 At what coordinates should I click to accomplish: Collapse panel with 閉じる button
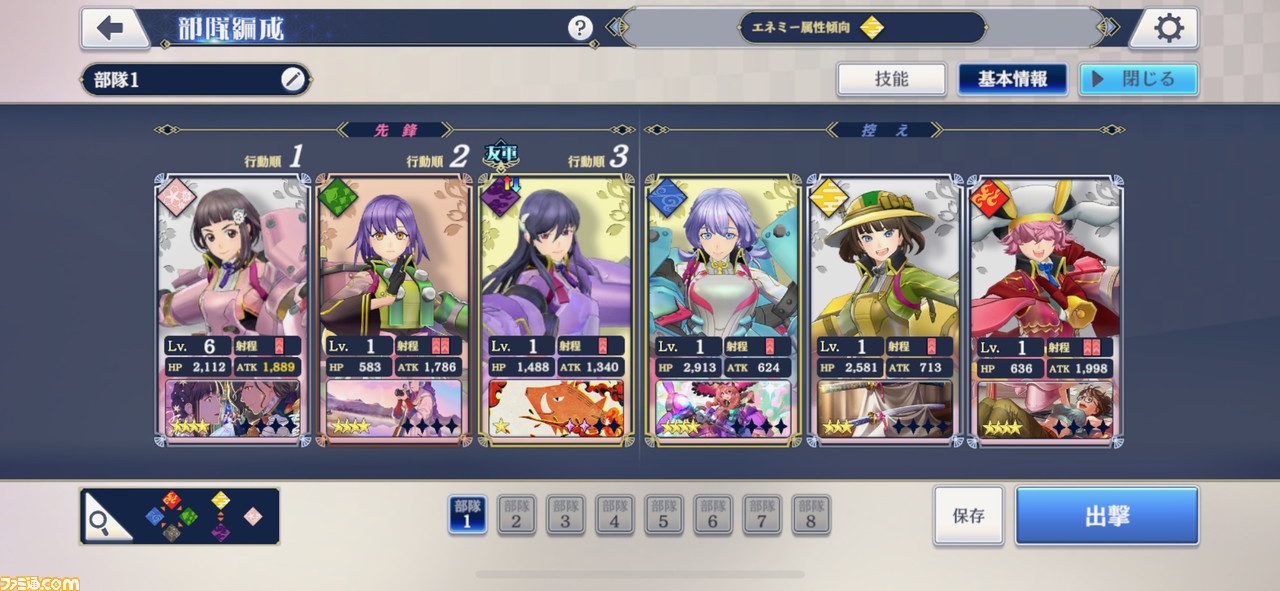point(1138,79)
